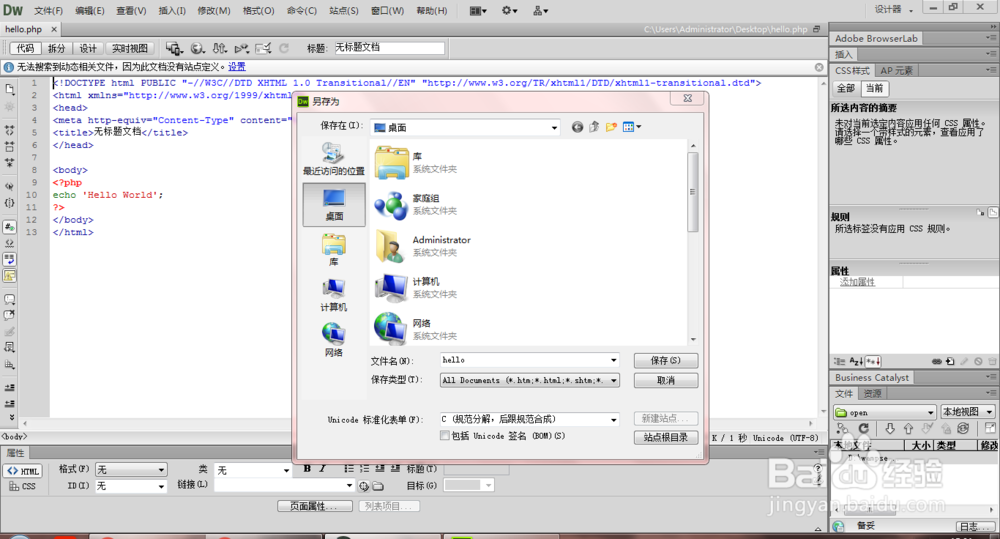Switch to the AP 元素 tab
Screen dimensions: 1000x539
click(896, 70)
